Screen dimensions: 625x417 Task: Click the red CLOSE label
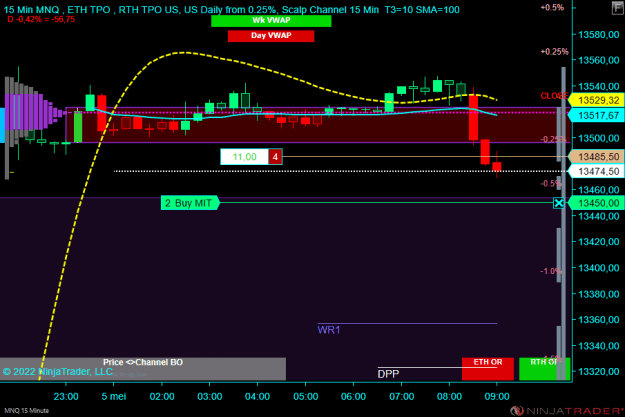coord(554,96)
